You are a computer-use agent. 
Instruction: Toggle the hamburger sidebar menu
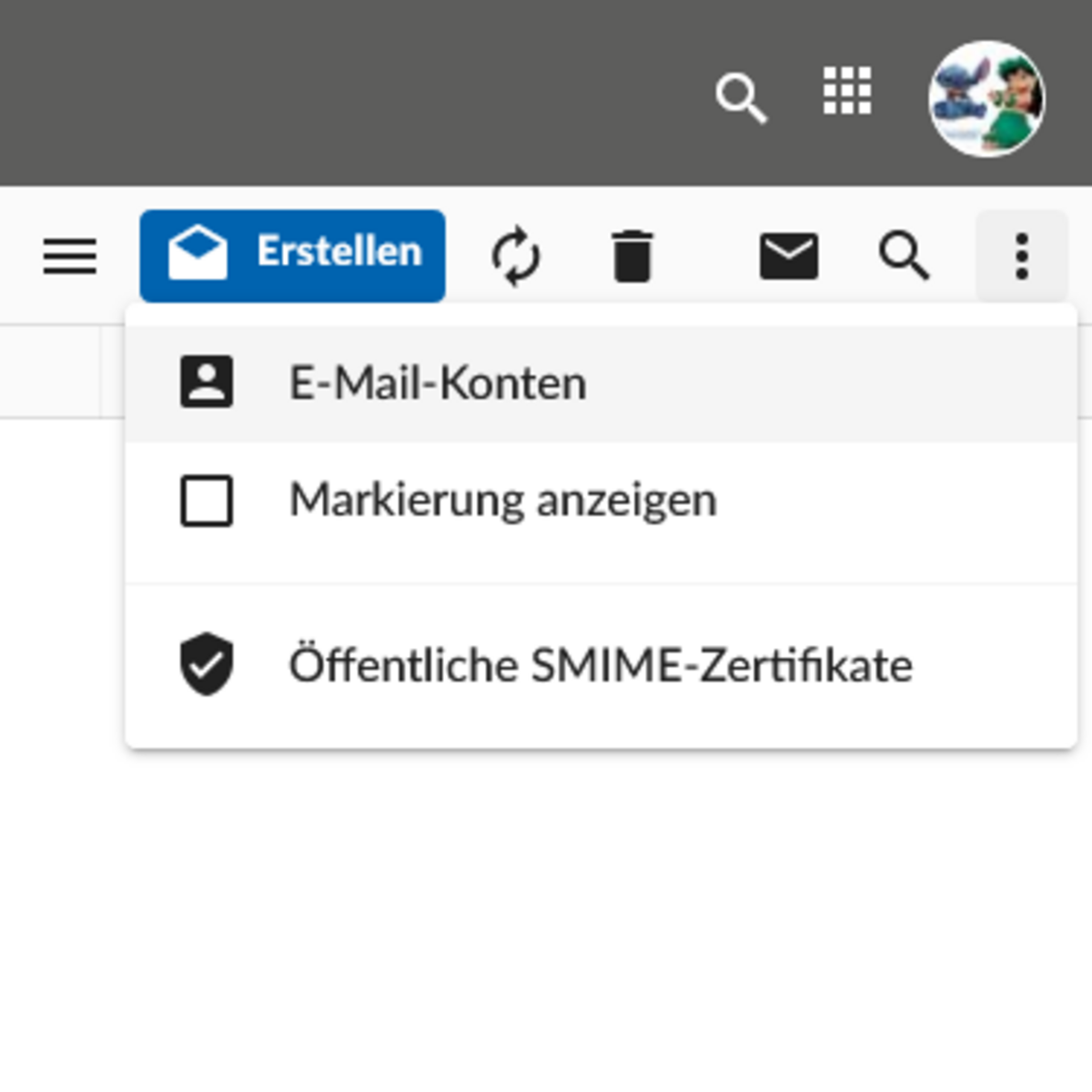tap(70, 256)
